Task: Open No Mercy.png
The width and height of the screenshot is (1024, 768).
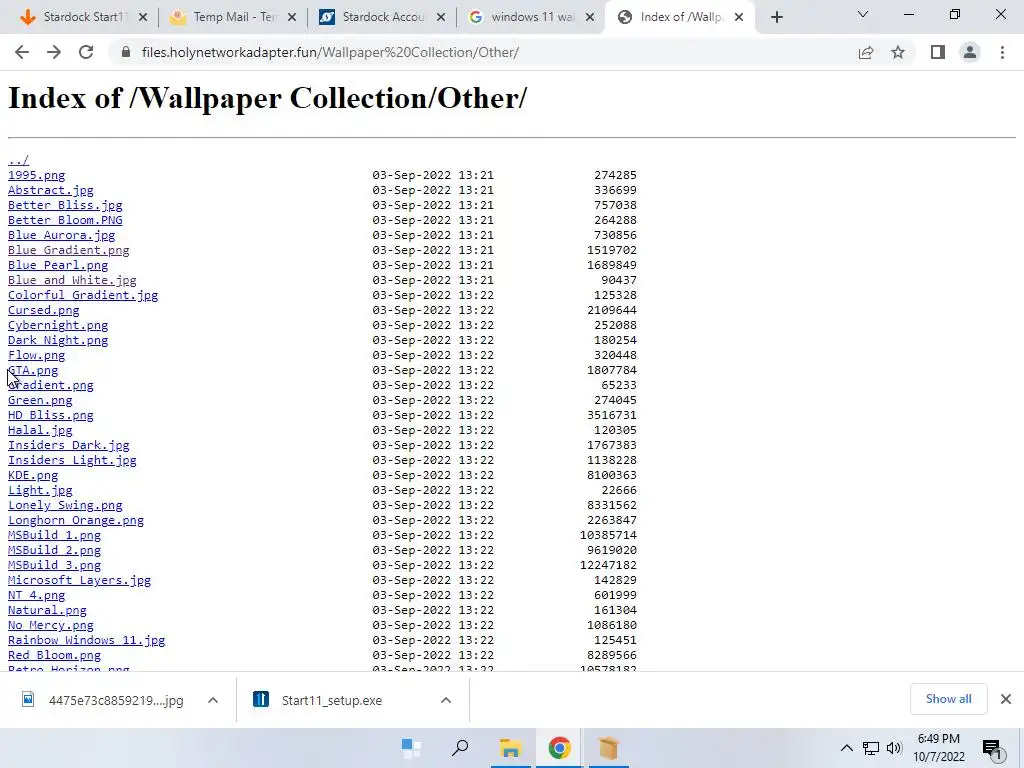Action: 50,626
